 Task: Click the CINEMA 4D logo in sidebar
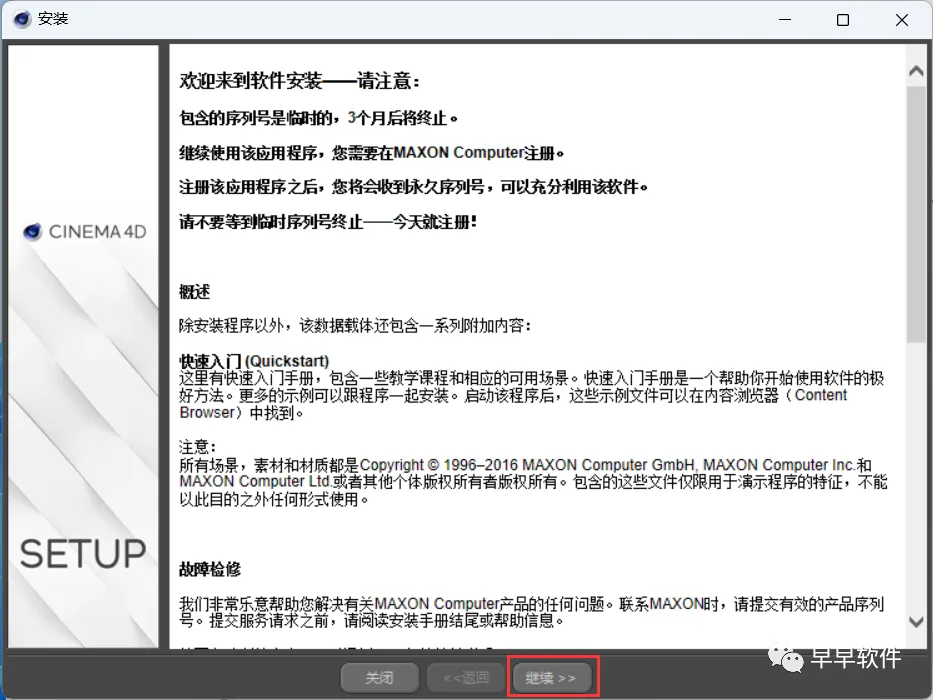(84, 231)
